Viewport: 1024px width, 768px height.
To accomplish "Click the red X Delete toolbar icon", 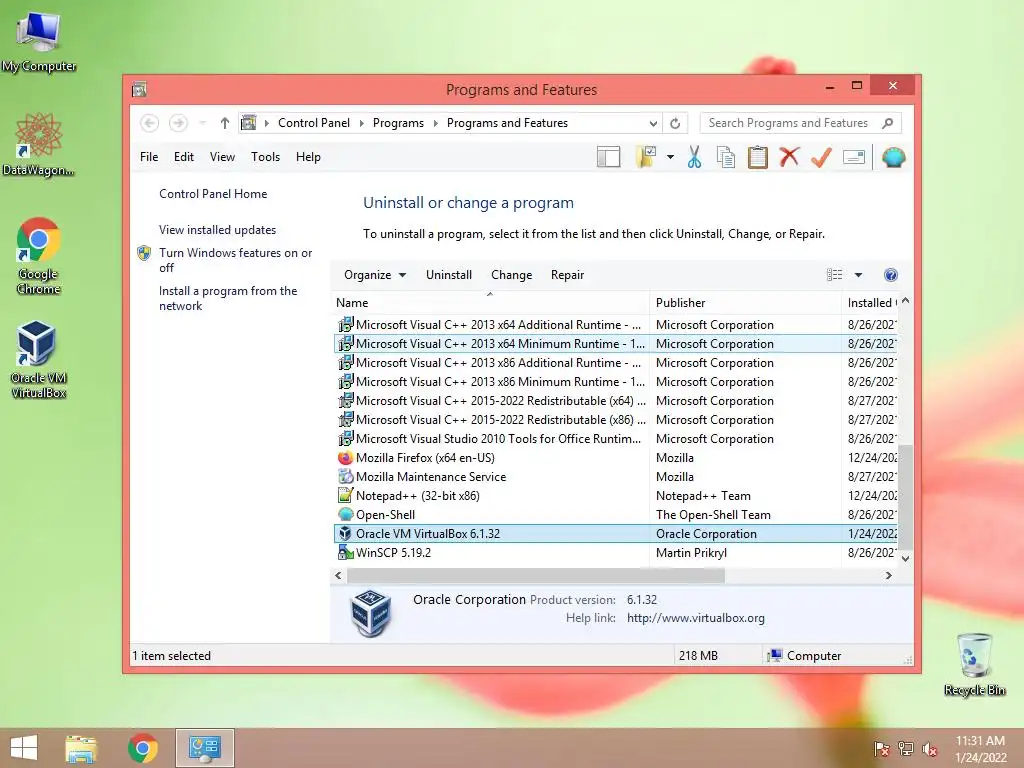I will pyautogui.click(x=789, y=157).
